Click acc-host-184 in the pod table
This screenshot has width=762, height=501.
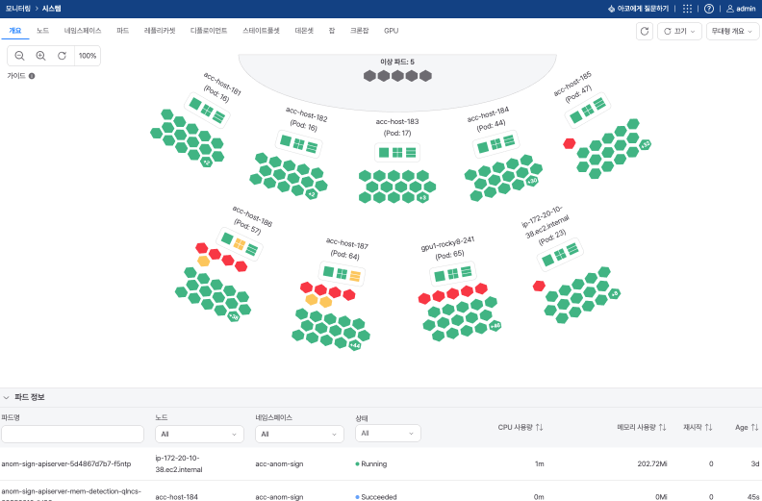(x=176, y=497)
